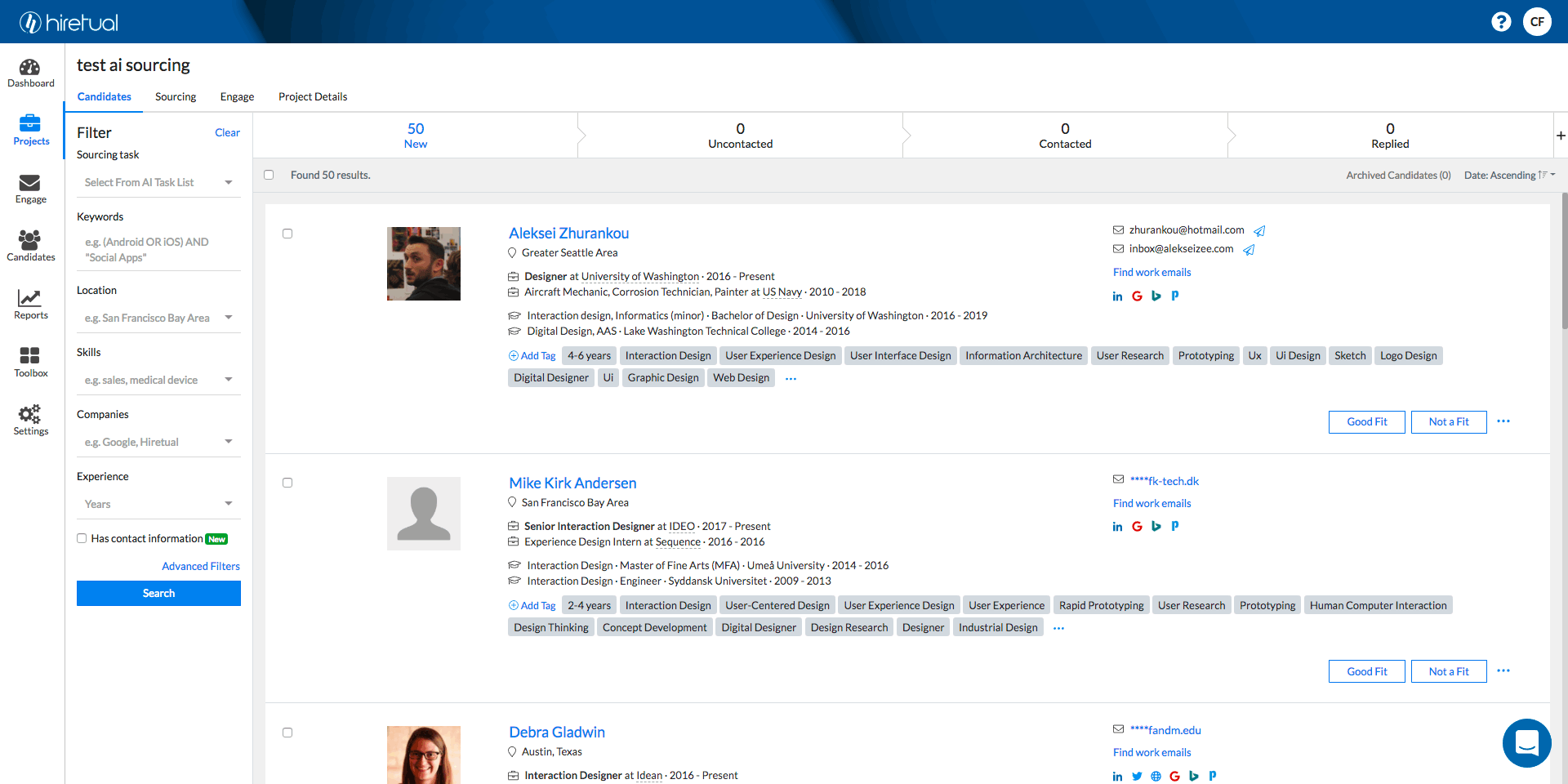This screenshot has height=784, width=1568.
Task: Open the Companies dropdown
Action: [x=158, y=442]
